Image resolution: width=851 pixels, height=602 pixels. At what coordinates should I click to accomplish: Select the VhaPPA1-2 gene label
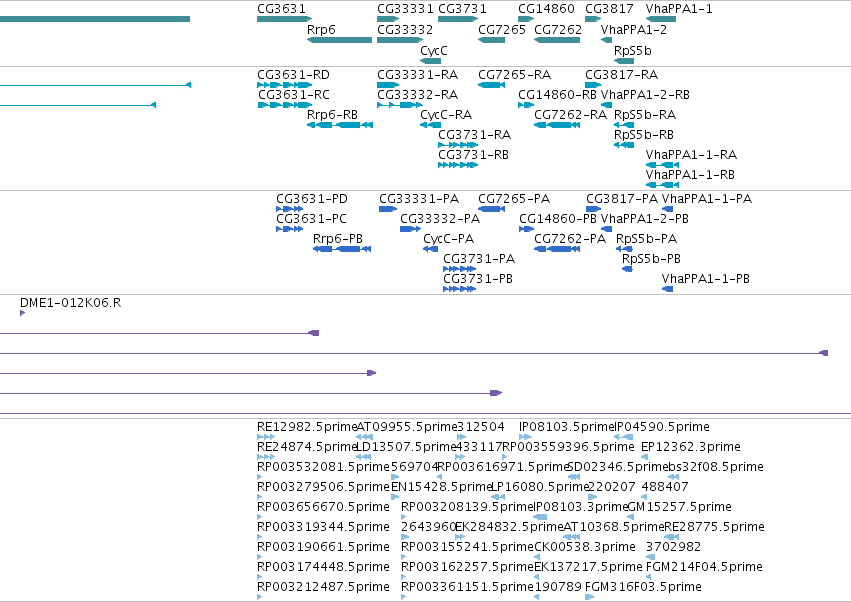[x=633, y=30]
